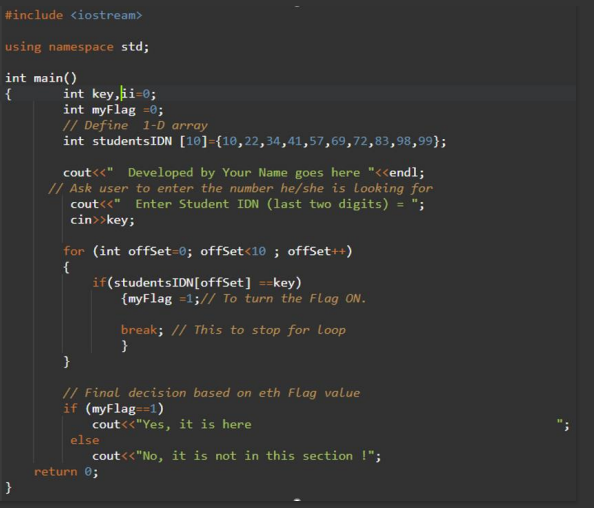Click the 'Developed by Your Name' cout line
Image resolution: width=594 pixels, height=508 pixels.
point(244,173)
